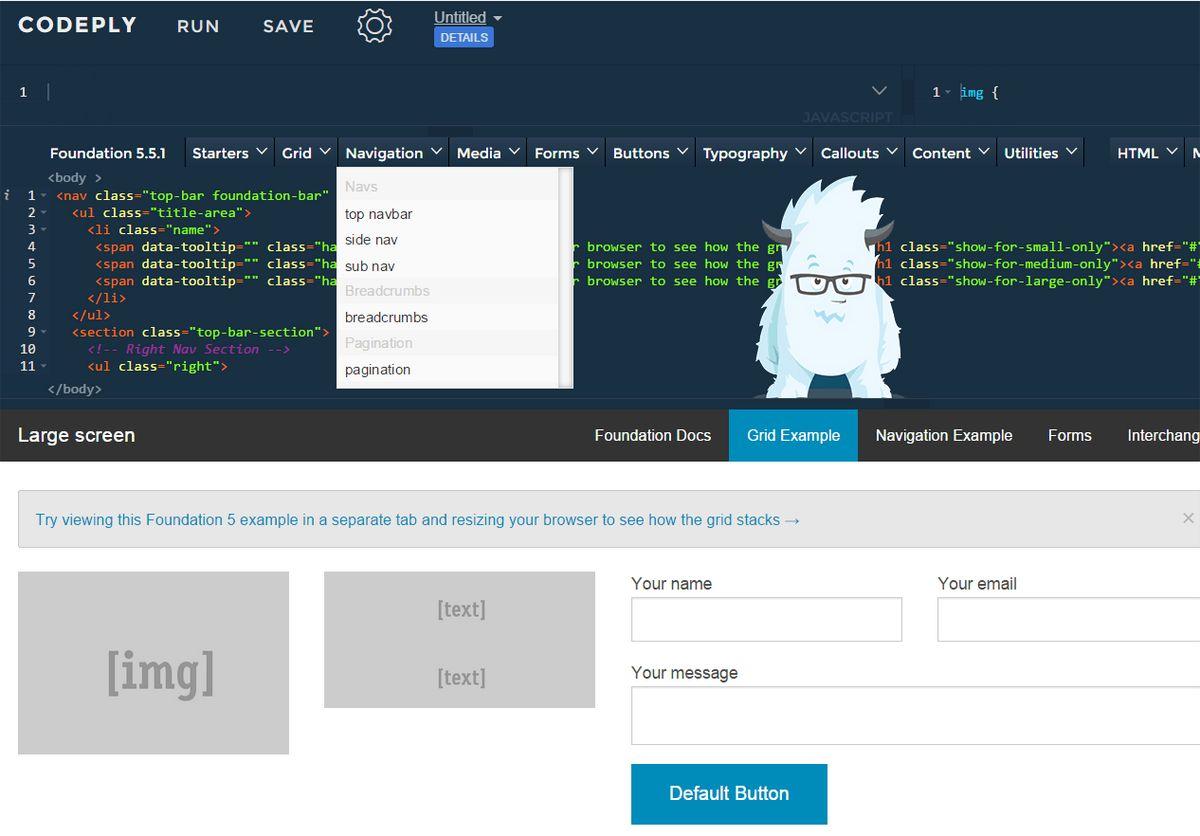Fold code at line 11 arrow
Image resolution: width=1200 pixels, height=836 pixels.
coord(44,367)
